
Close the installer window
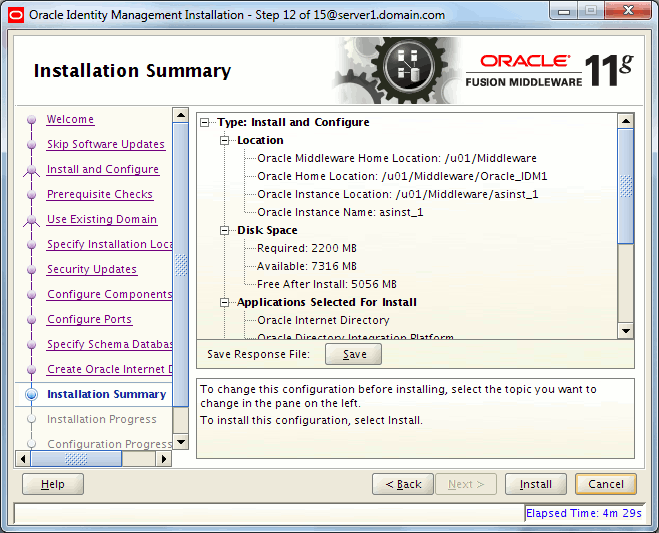click(x=628, y=11)
